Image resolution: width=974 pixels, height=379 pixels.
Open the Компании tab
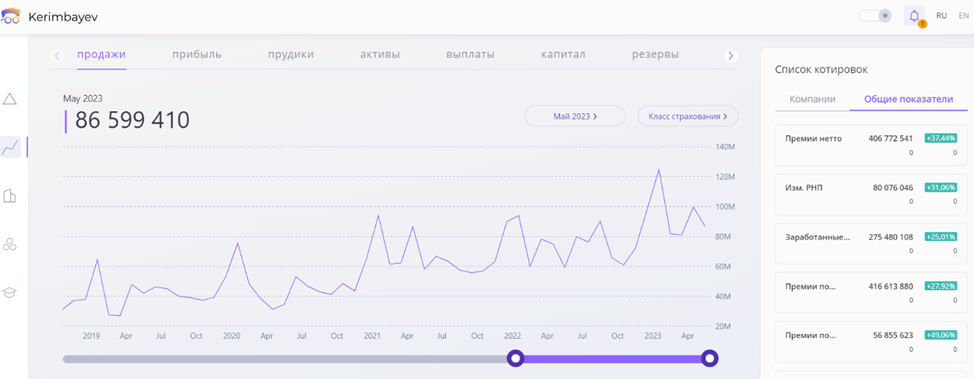(812, 99)
